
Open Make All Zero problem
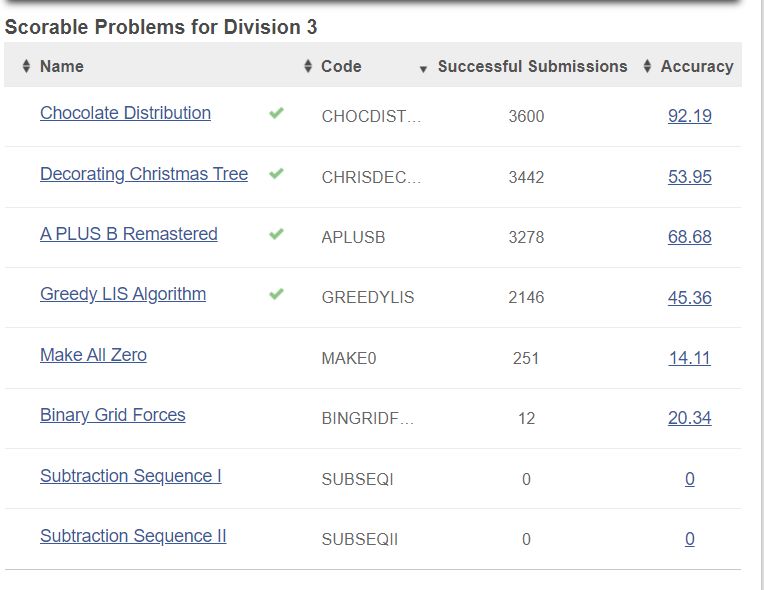[x=93, y=355]
